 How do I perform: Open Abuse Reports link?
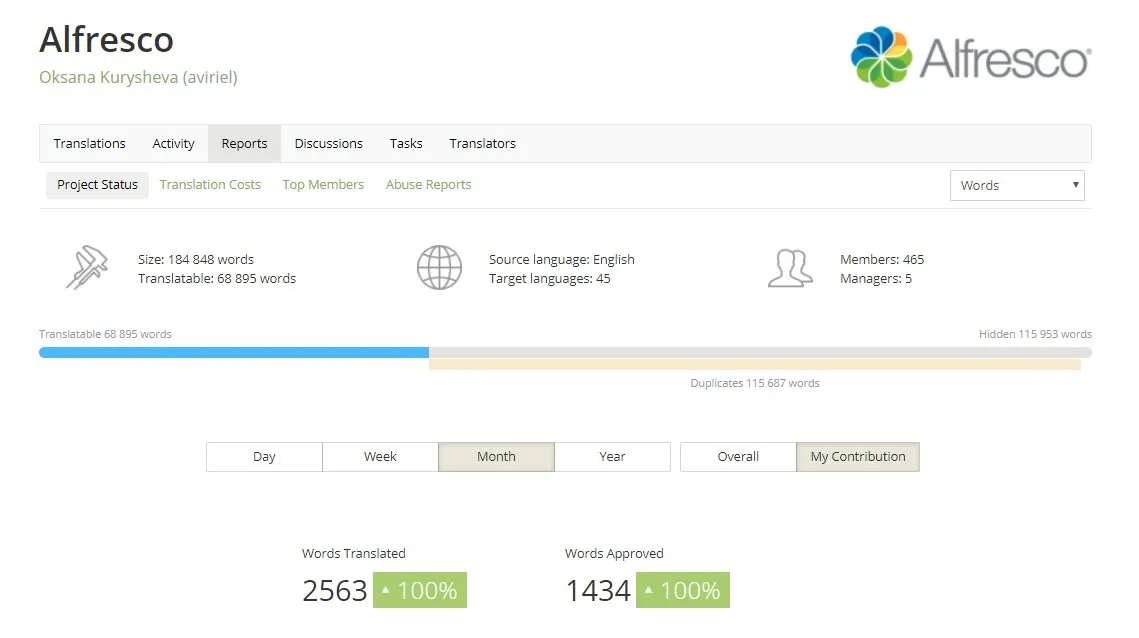tap(429, 185)
